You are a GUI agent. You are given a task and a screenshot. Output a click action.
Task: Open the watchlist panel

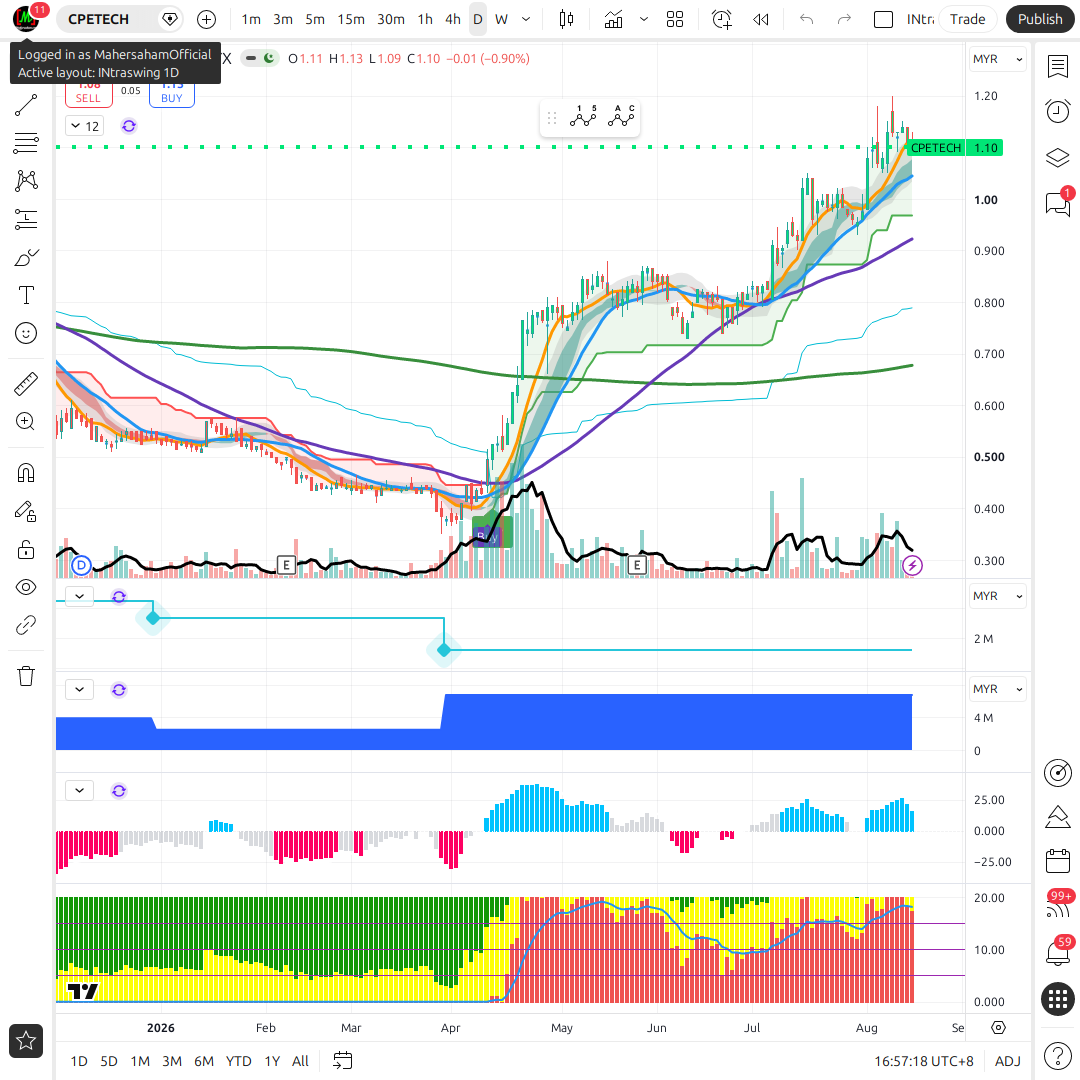click(x=1058, y=67)
